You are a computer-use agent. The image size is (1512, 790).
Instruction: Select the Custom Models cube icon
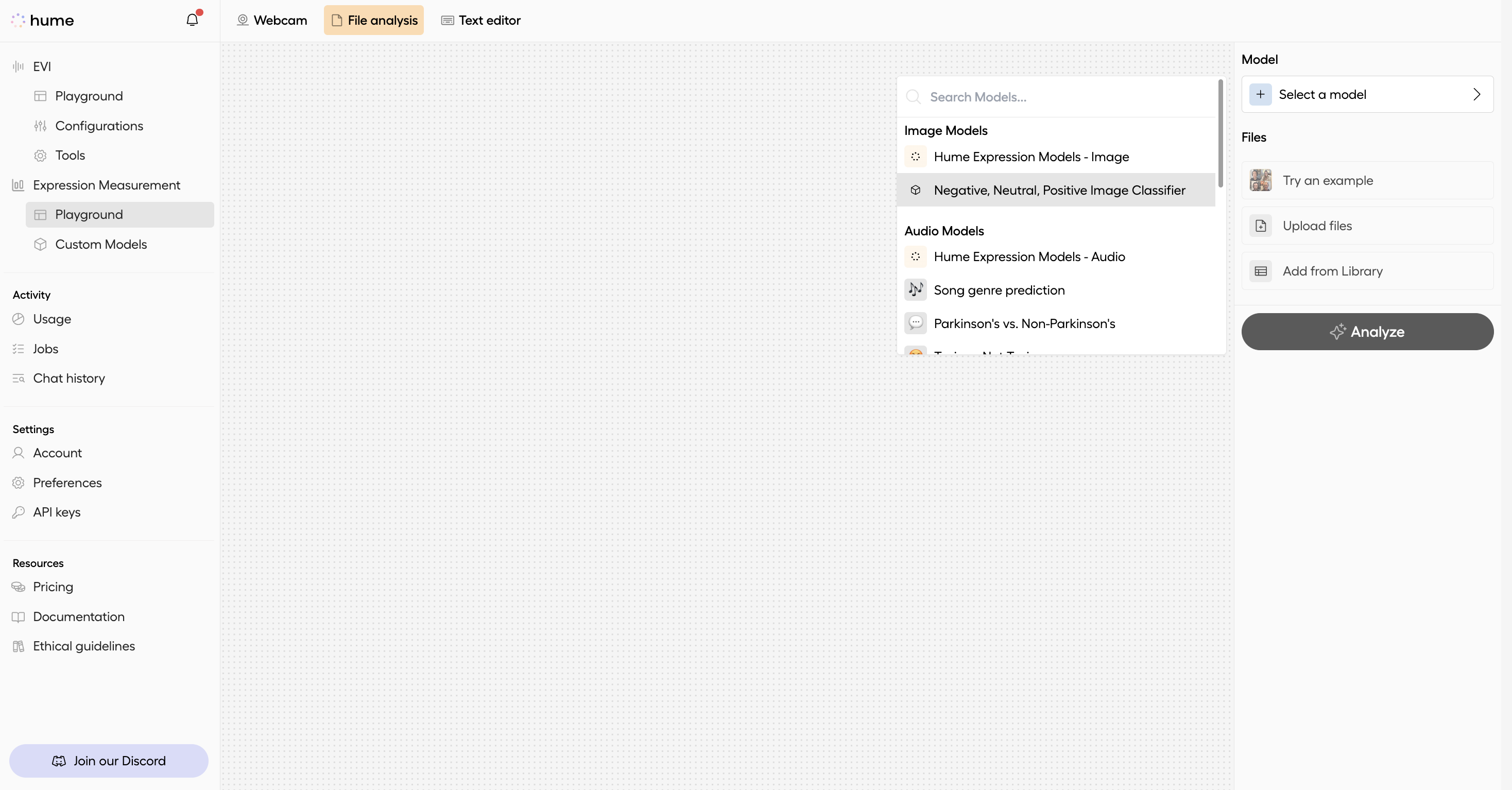click(x=40, y=244)
